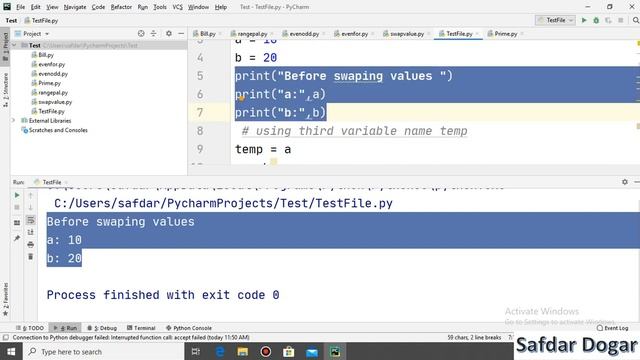
Task: Close the TestFile.py editor tab
Action: coord(477,34)
